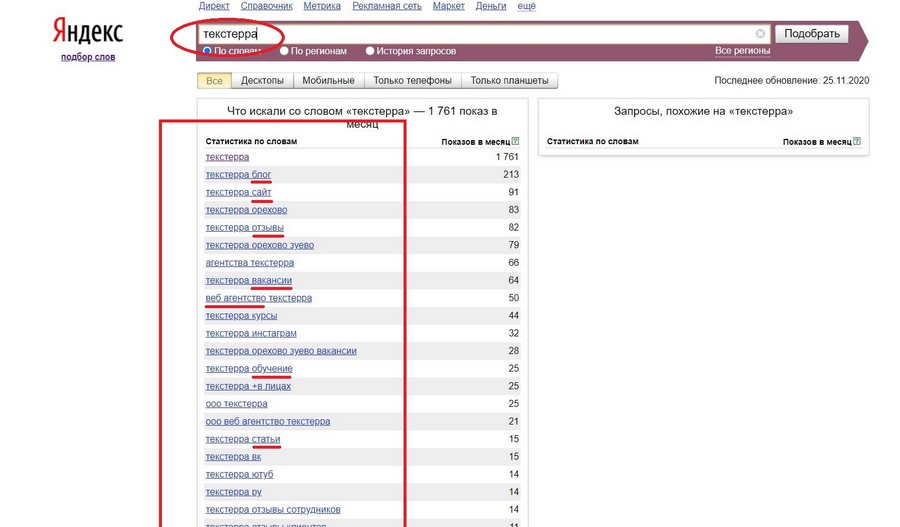Click the "текстерра вакансии" query link
Image resolution: width=900 pixels, height=527 pixels.
(248, 280)
